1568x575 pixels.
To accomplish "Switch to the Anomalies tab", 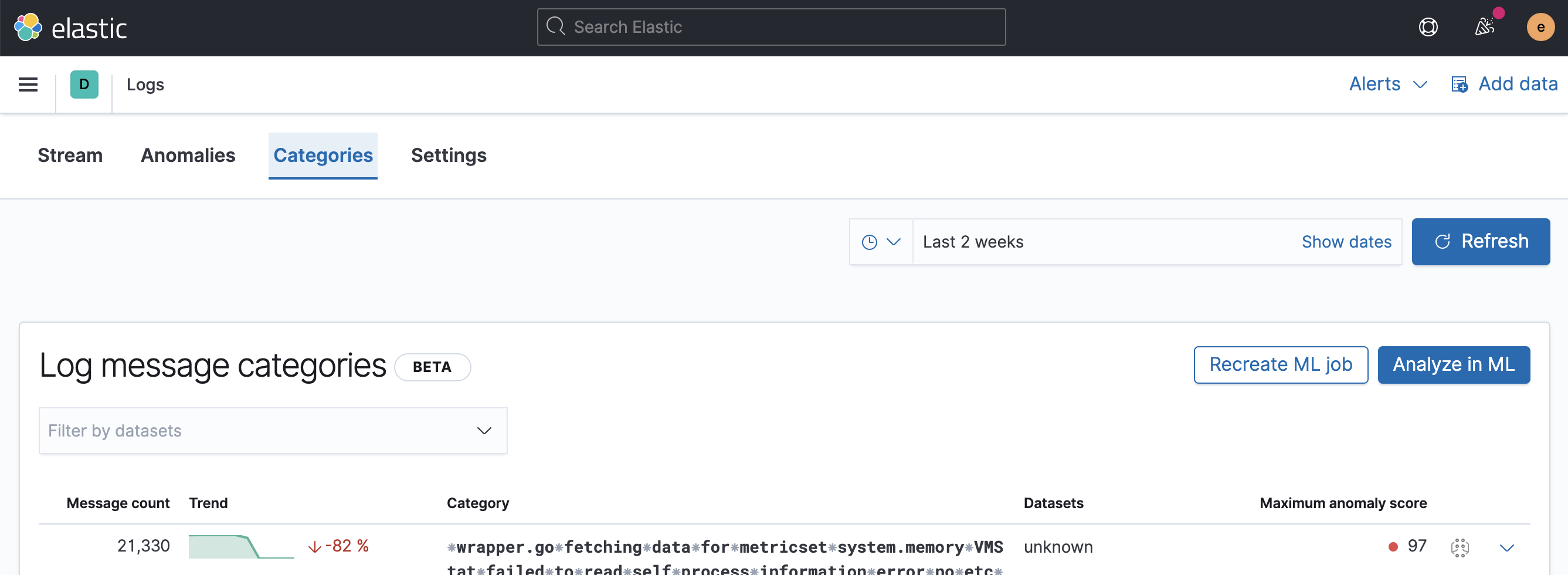I will tap(188, 155).
